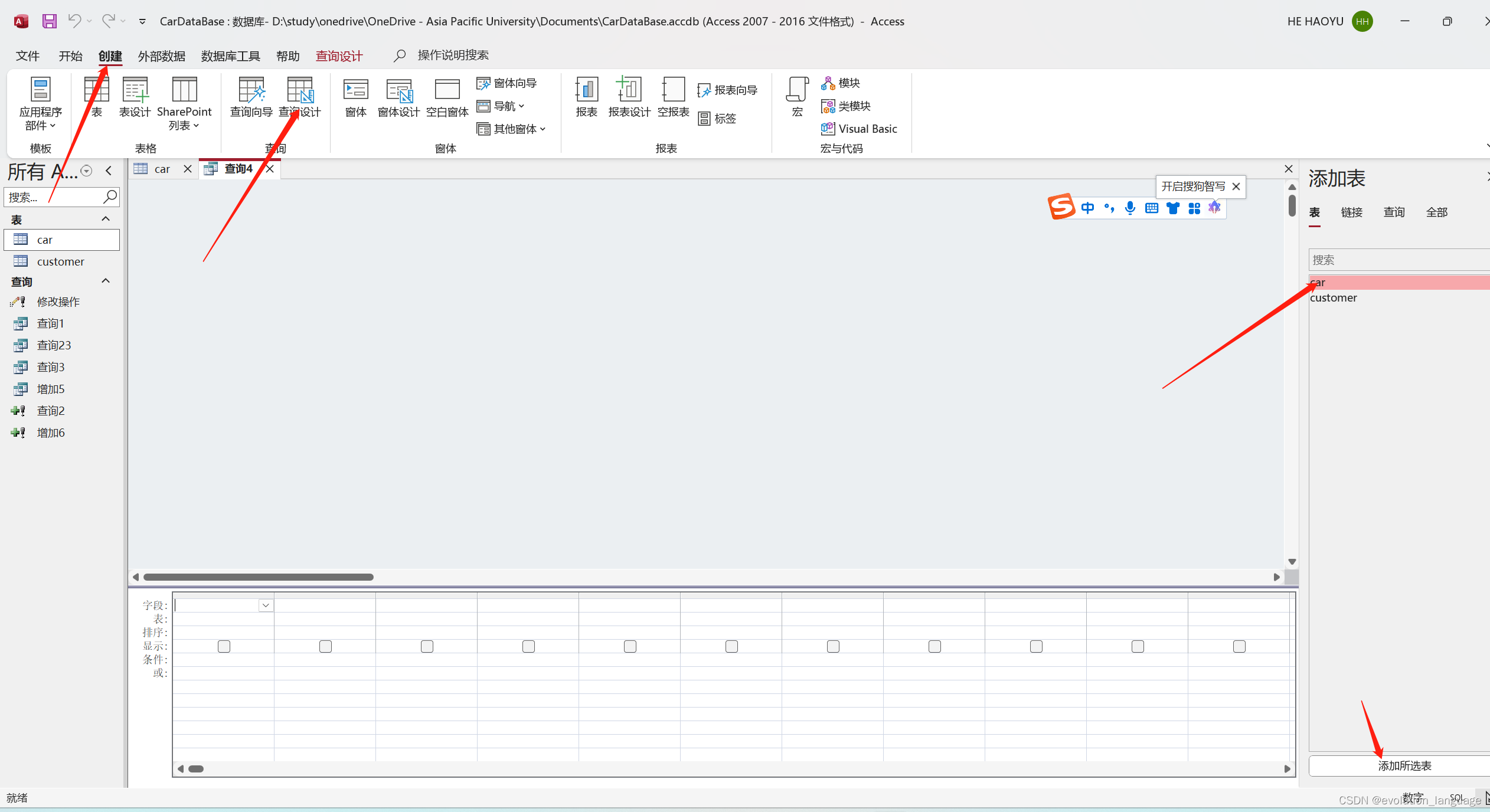Click the Sogou microphone voice input icon
Image resolution: width=1490 pixels, height=812 pixels.
point(1130,208)
